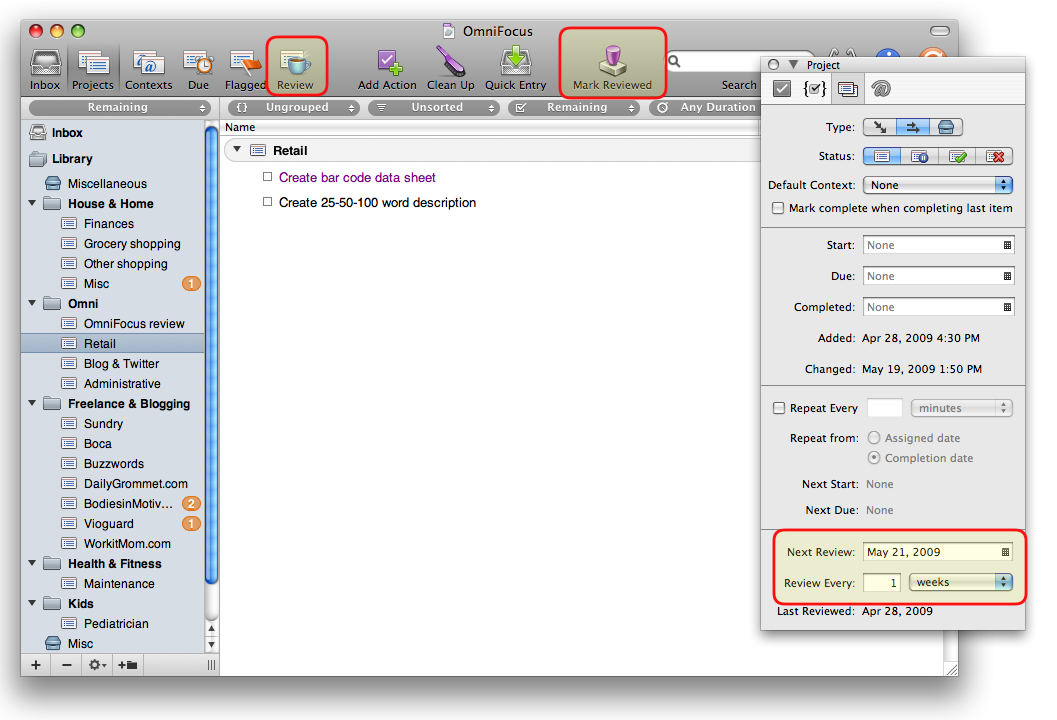The width and height of the screenshot is (1057, 720).
Task: Switch to the Action inspector tab
Action: pyautogui.click(x=782, y=88)
